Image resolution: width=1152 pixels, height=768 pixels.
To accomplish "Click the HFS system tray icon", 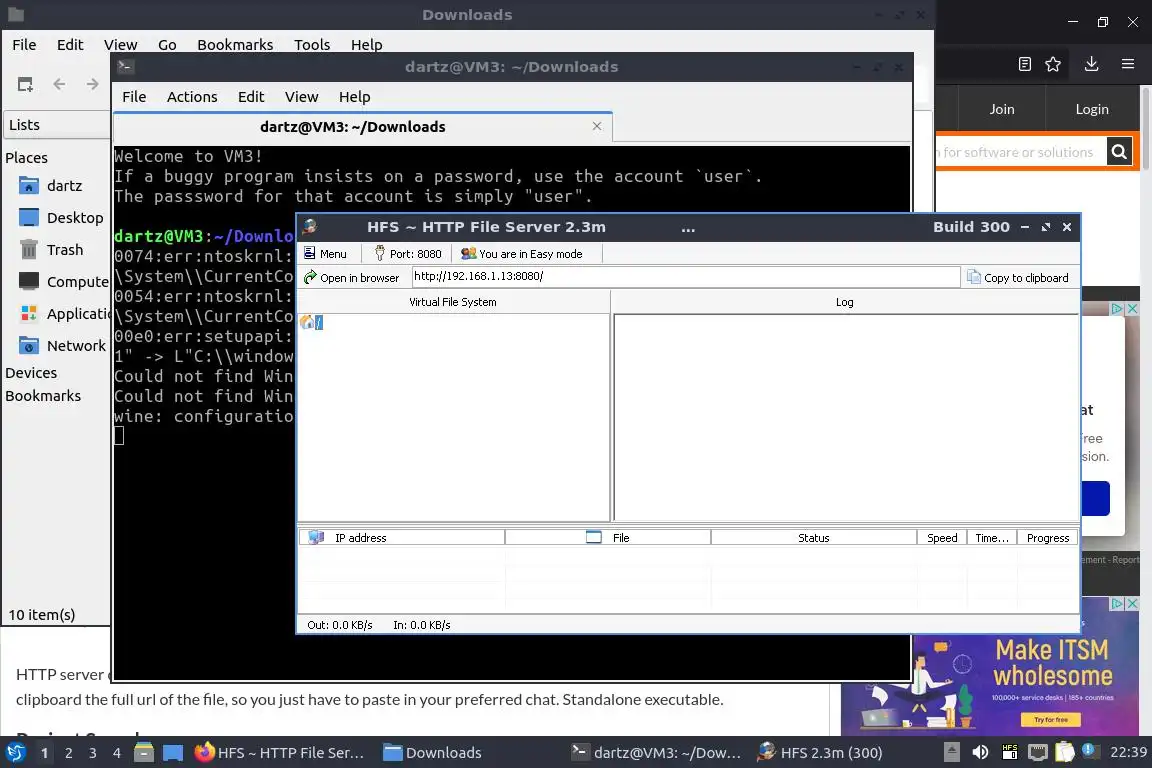I will point(1009,752).
